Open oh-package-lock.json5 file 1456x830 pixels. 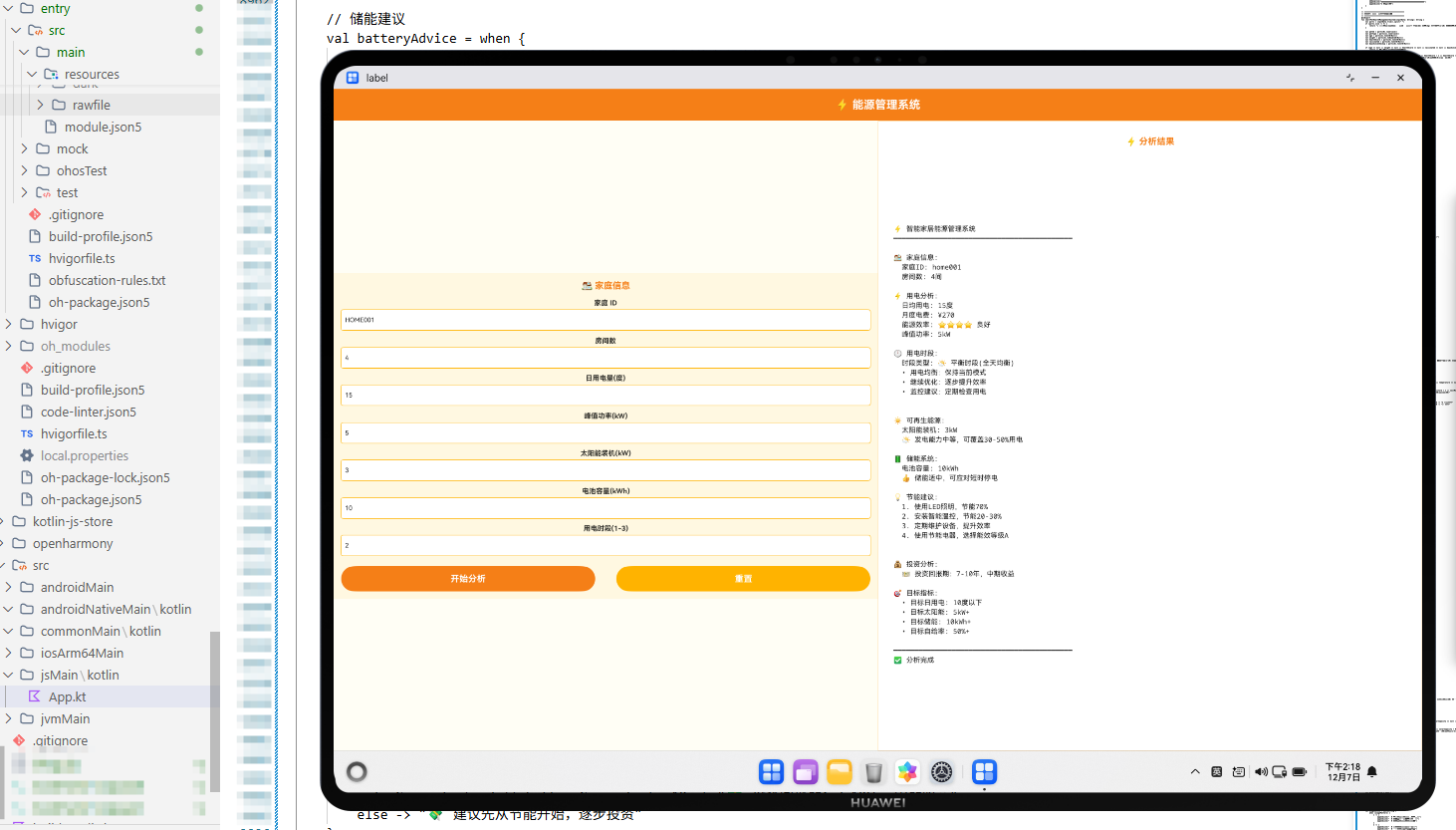105,477
